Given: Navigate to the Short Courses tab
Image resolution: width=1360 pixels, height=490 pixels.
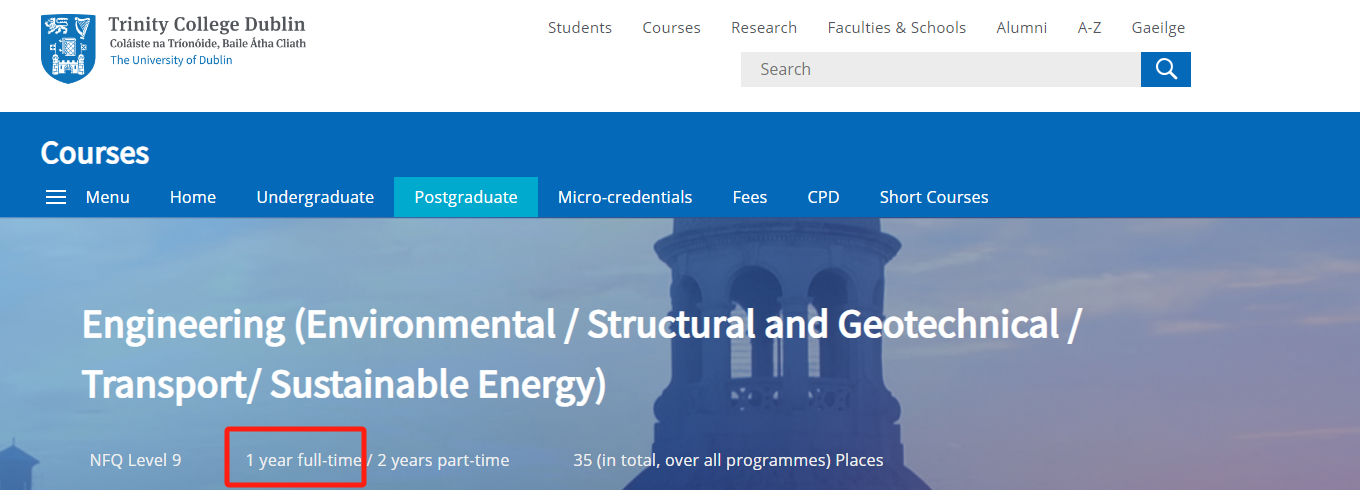Looking at the screenshot, I should (x=933, y=197).
